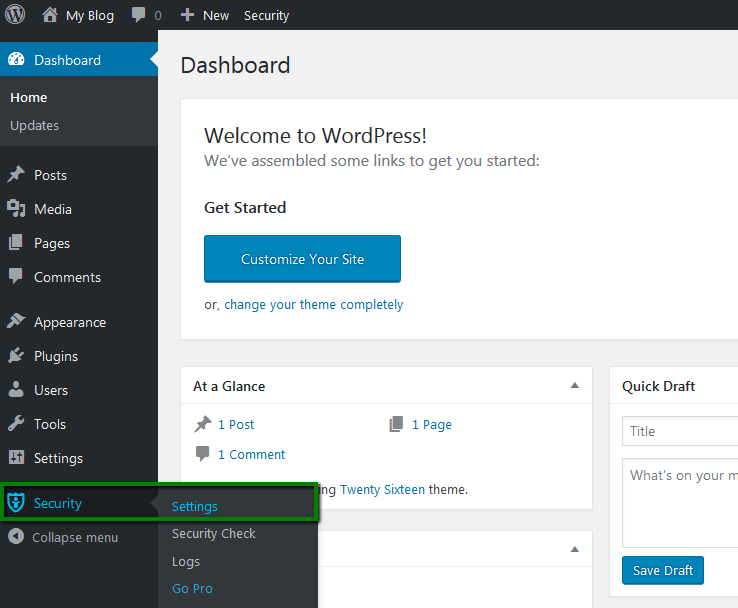738x608 pixels.
Task: Click the Plugins plug icon
Action: (16, 356)
